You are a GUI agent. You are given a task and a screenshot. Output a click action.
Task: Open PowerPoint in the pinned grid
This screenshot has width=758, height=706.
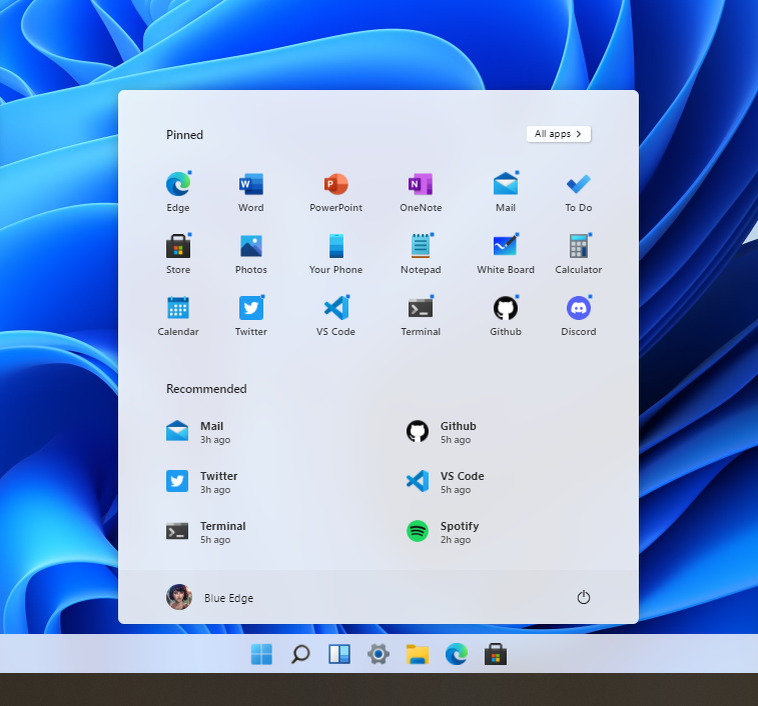point(335,191)
